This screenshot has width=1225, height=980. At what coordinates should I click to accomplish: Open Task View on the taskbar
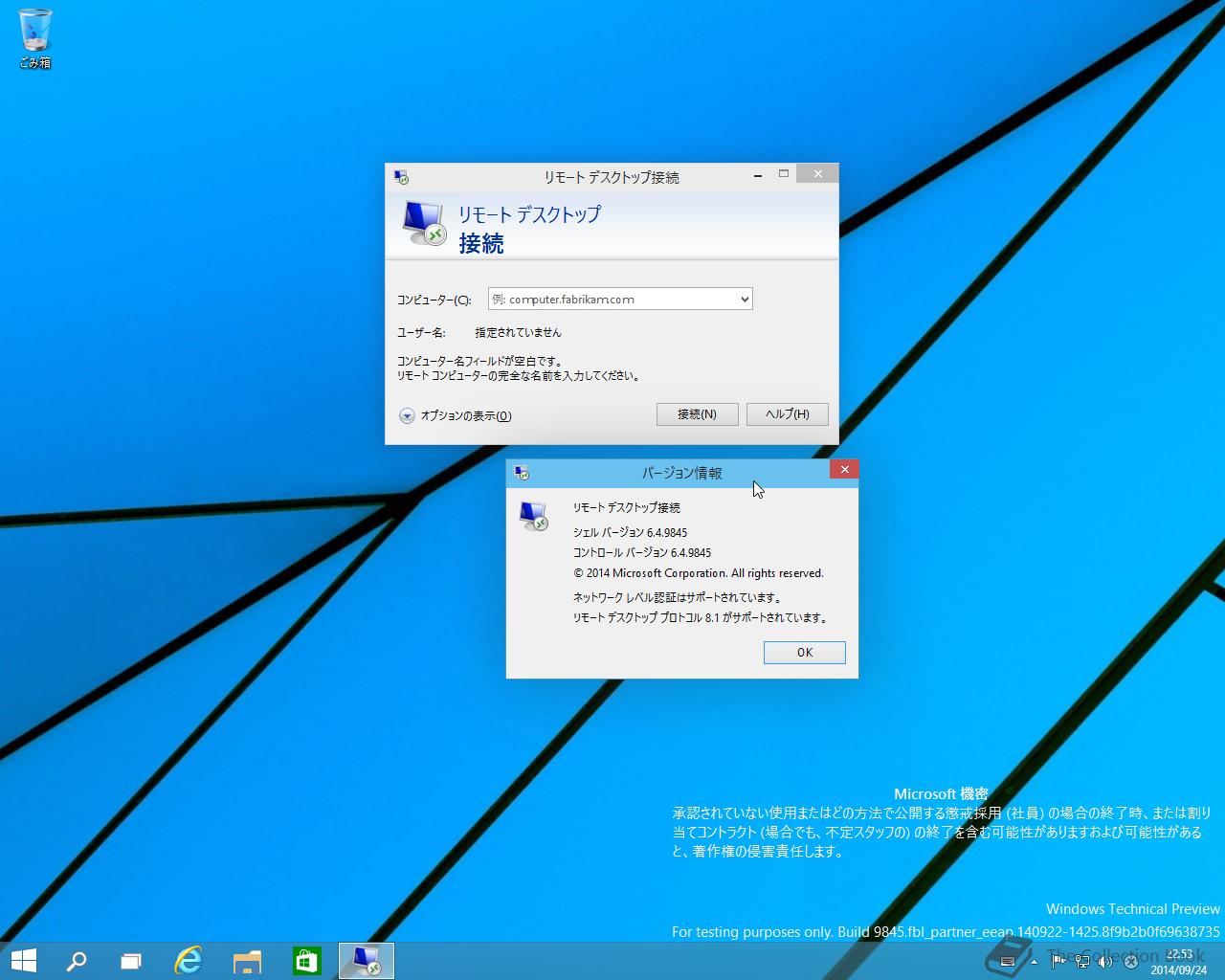pyautogui.click(x=131, y=961)
